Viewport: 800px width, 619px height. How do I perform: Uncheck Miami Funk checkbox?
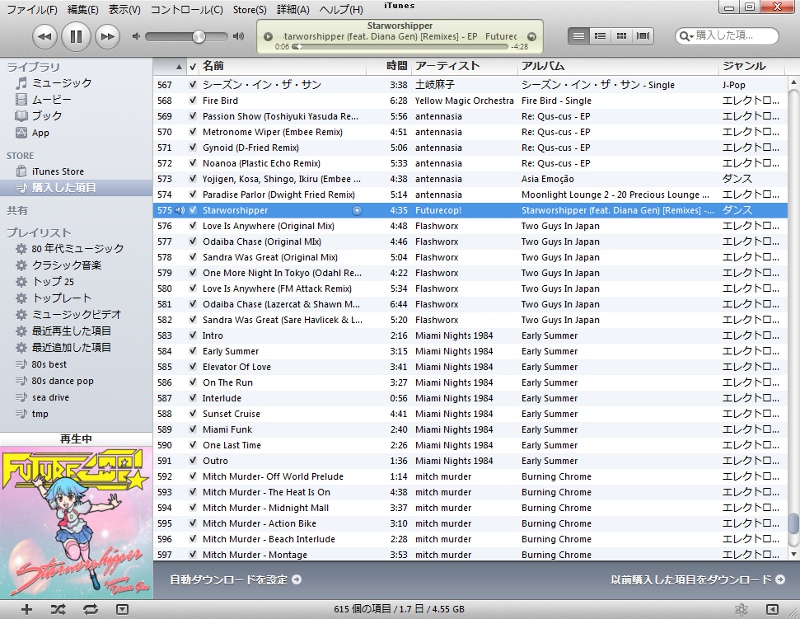point(192,429)
